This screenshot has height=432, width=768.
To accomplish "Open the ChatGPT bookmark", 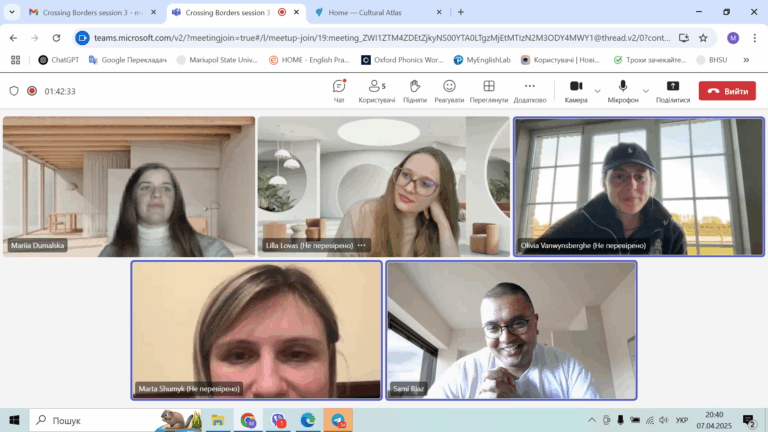I will click(x=58, y=60).
